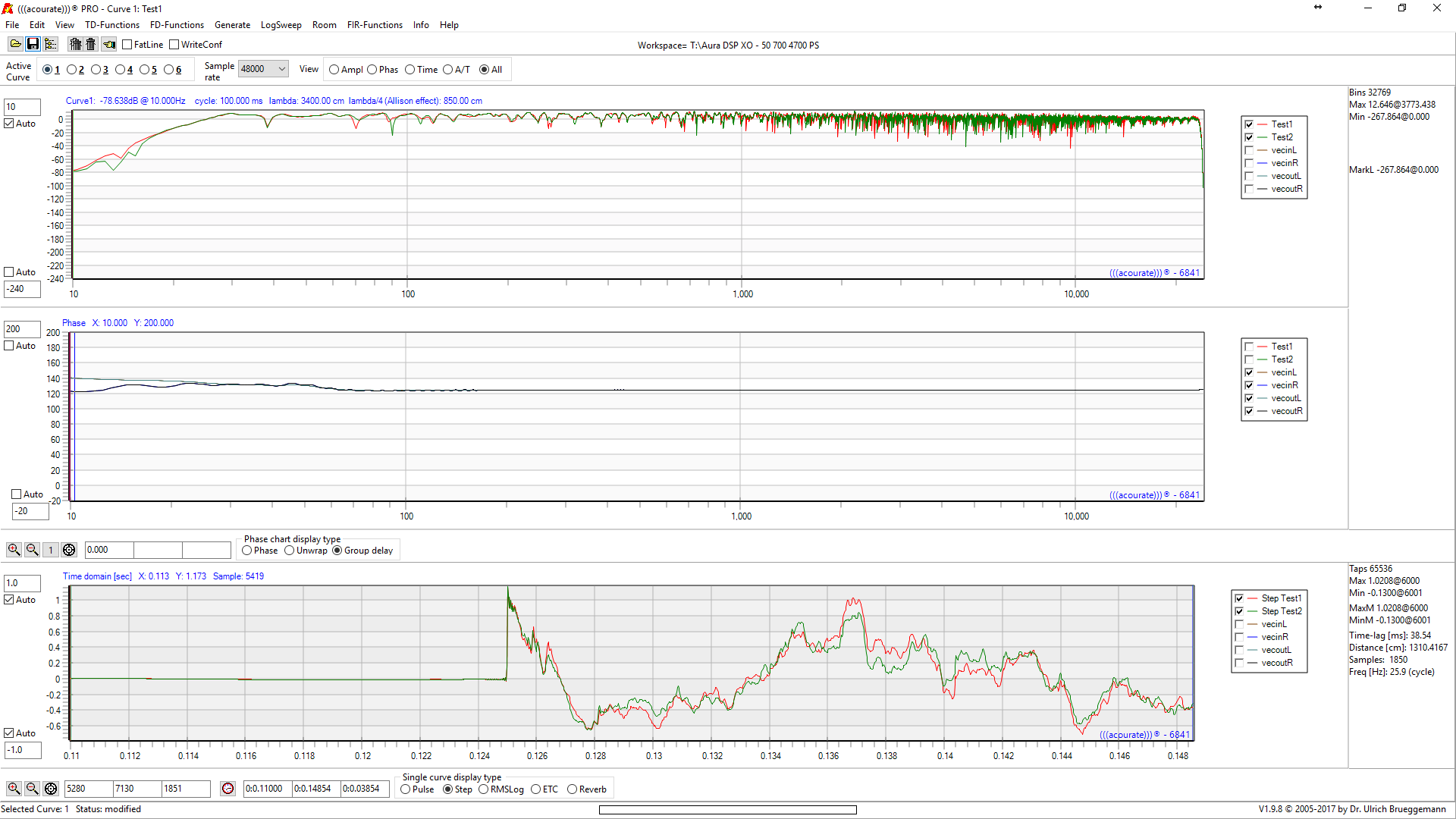
Task: Select Group delay display type
Action: click(x=337, y=551)
